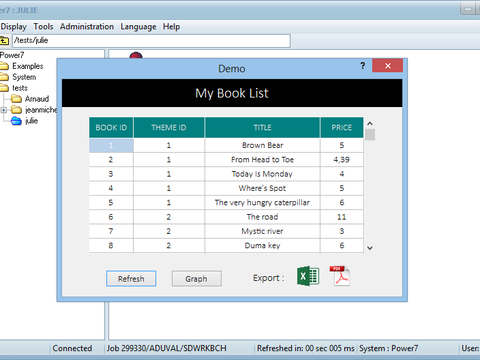Click book ID 8 cell

click(111, 246)
